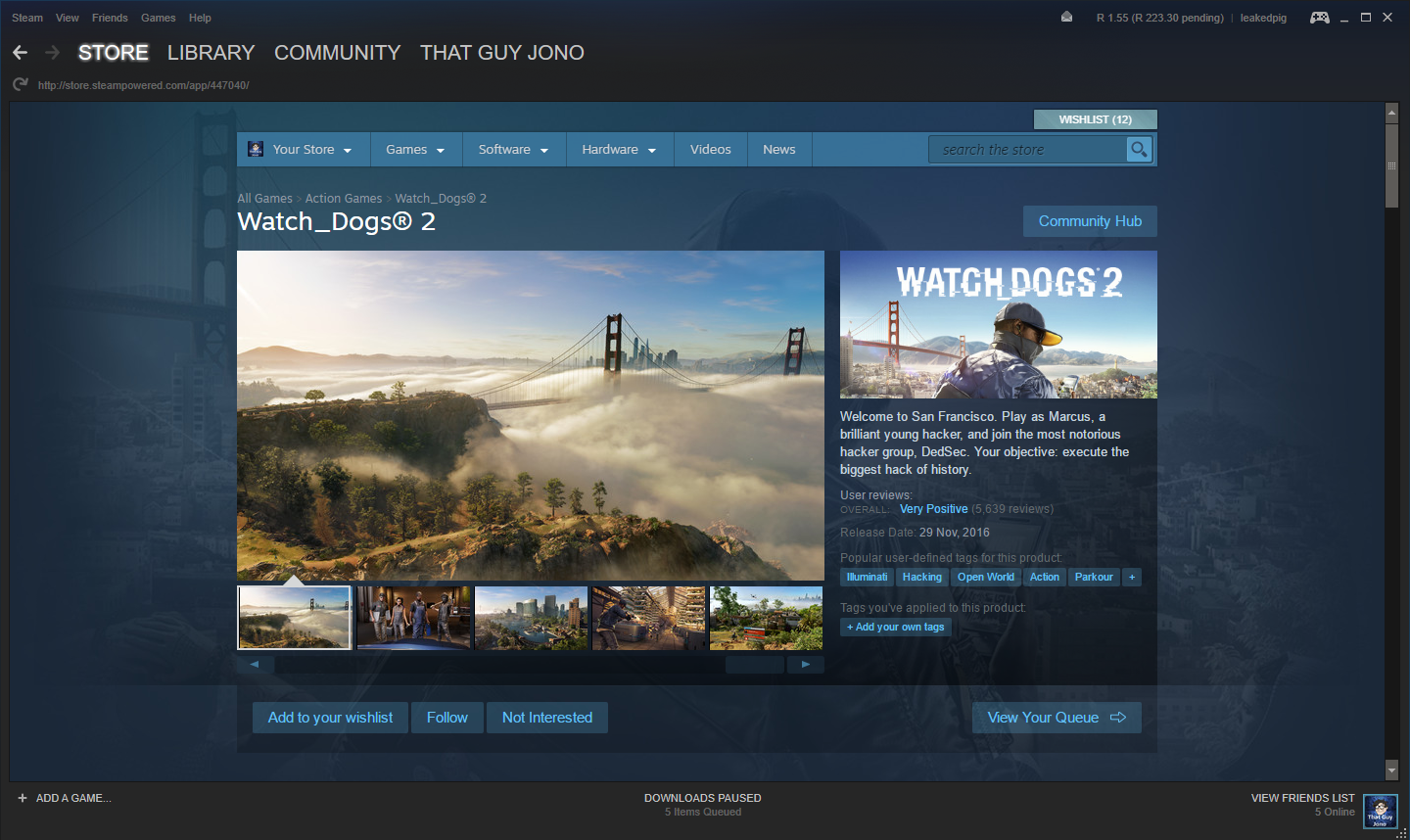This screenshot has height=840, width=1410.
Task: Switch to the COMMUNITY tab
Action: pyautogui.click(x=338, y=53)
